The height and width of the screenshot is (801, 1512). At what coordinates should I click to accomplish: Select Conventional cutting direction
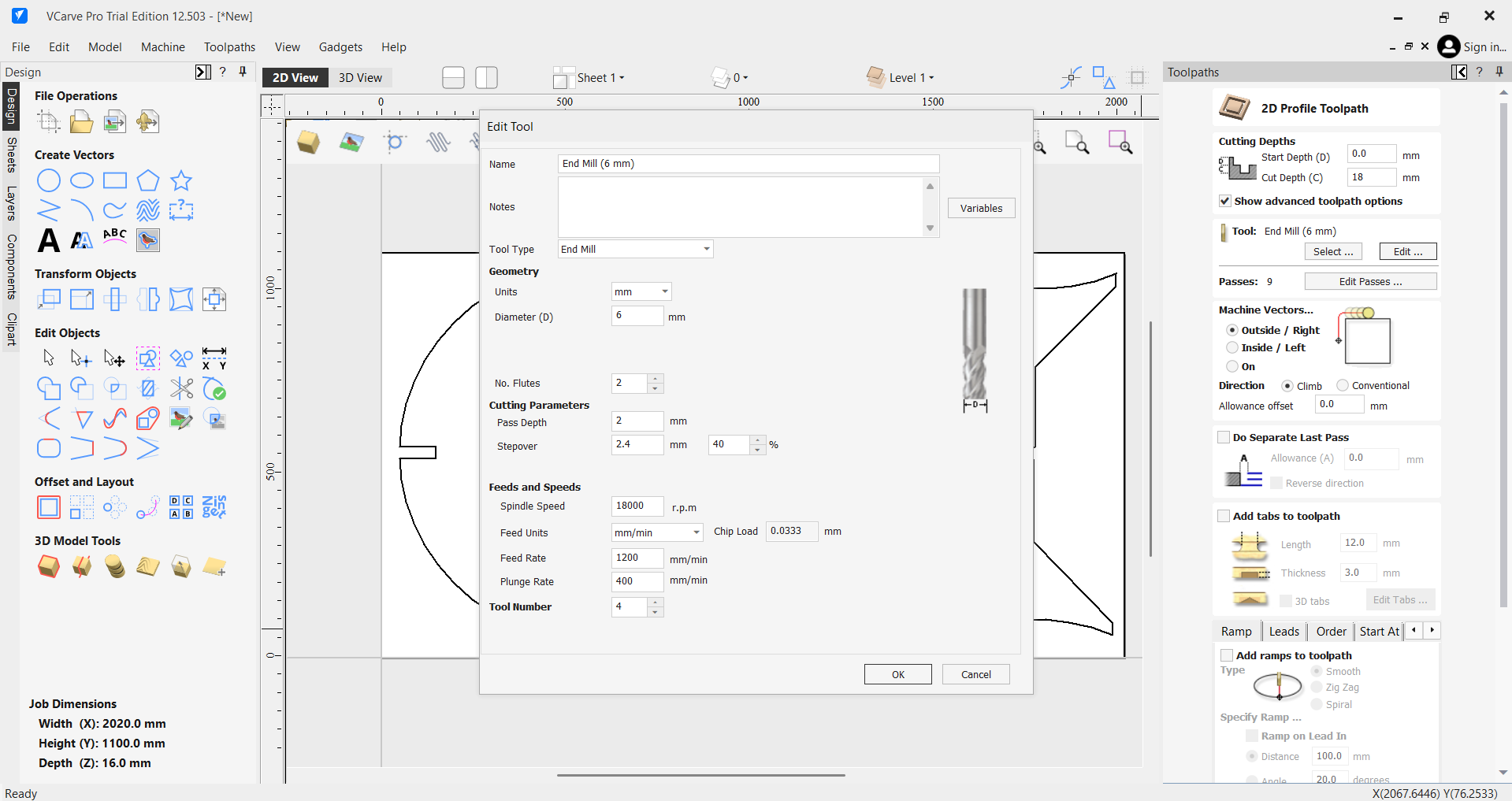click(x=1343, y=385)
